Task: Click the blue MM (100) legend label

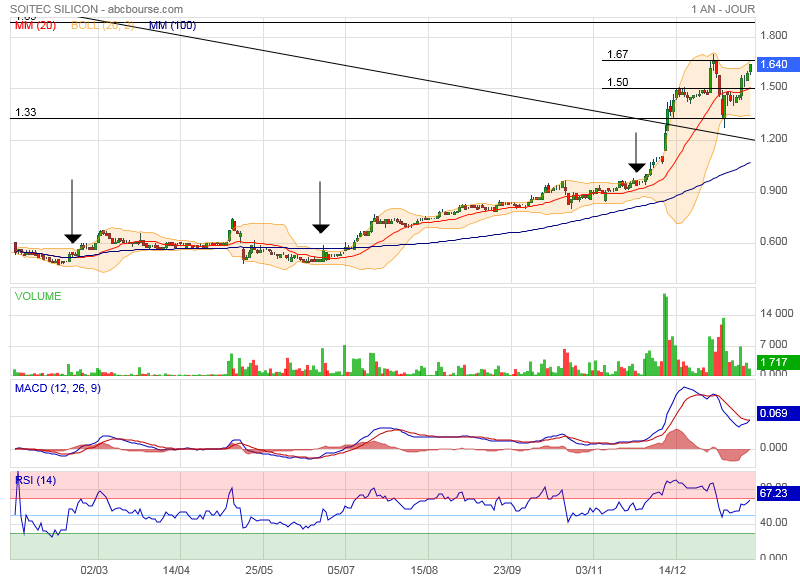Action: (x=172, y=26)
